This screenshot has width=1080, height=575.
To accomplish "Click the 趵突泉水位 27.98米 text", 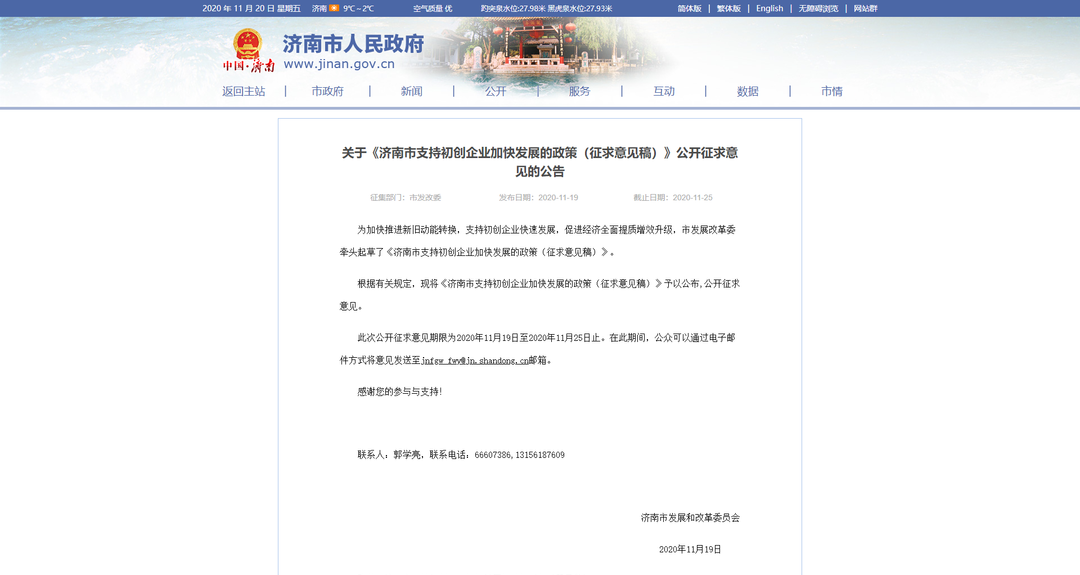I will point(513,8).
